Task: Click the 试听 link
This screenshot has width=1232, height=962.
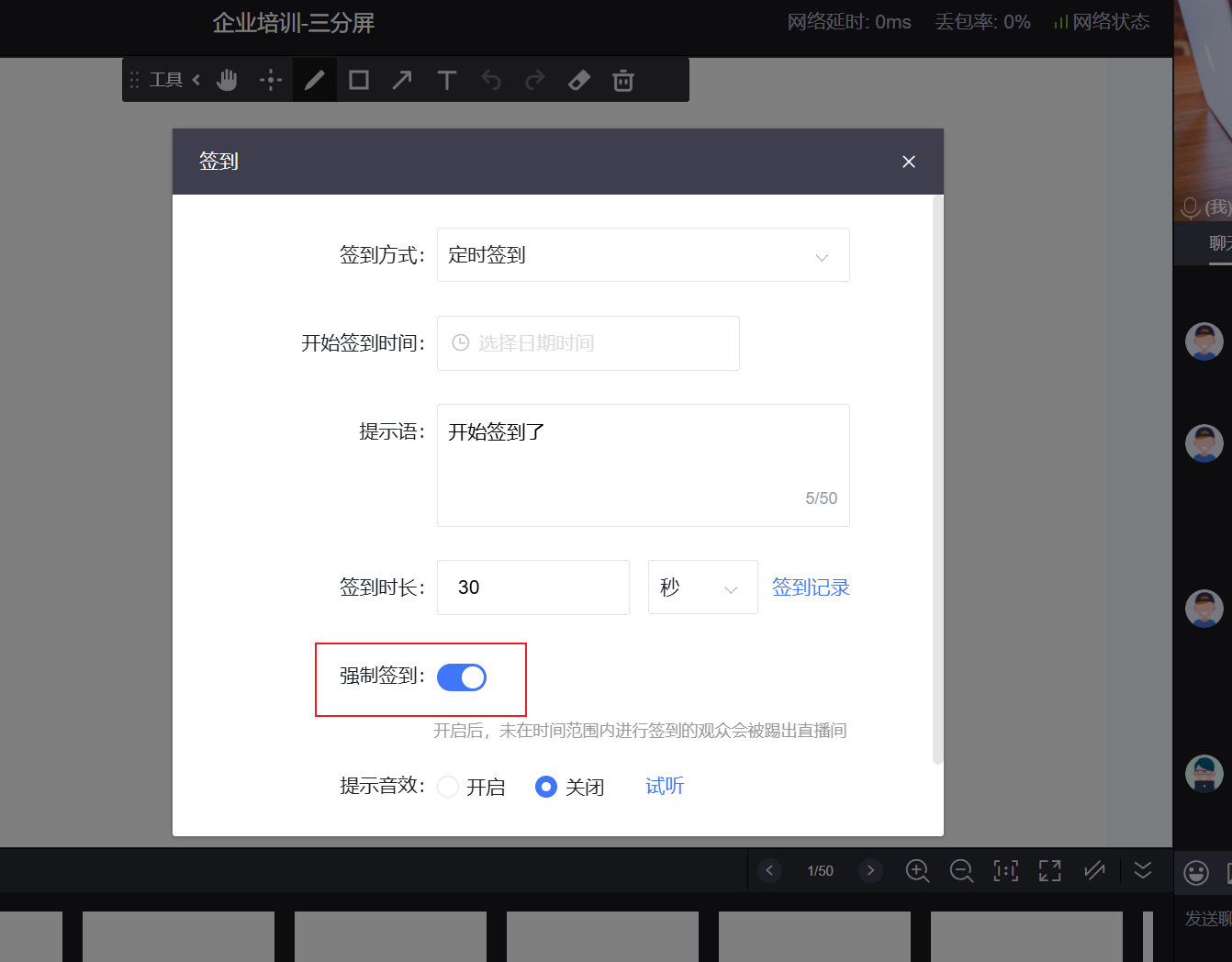Action: click(x=665, y=786)
